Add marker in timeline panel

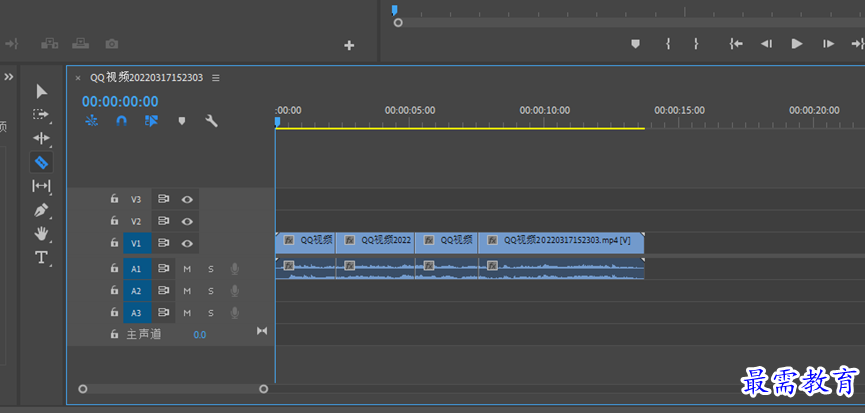(x=181, y=121)
